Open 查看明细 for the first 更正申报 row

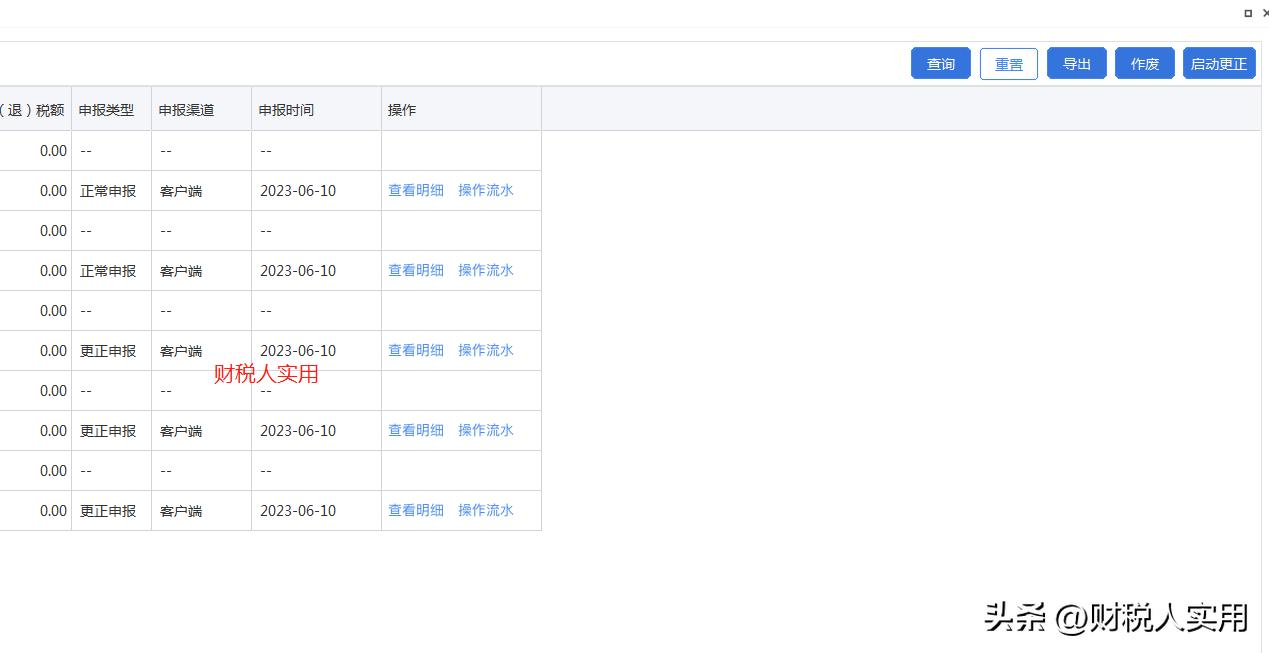(416, 350)
